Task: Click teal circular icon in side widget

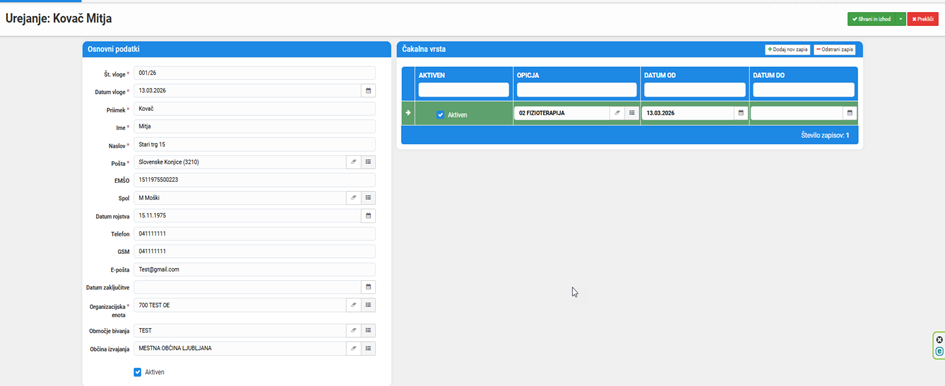Action: click(939, 351)
